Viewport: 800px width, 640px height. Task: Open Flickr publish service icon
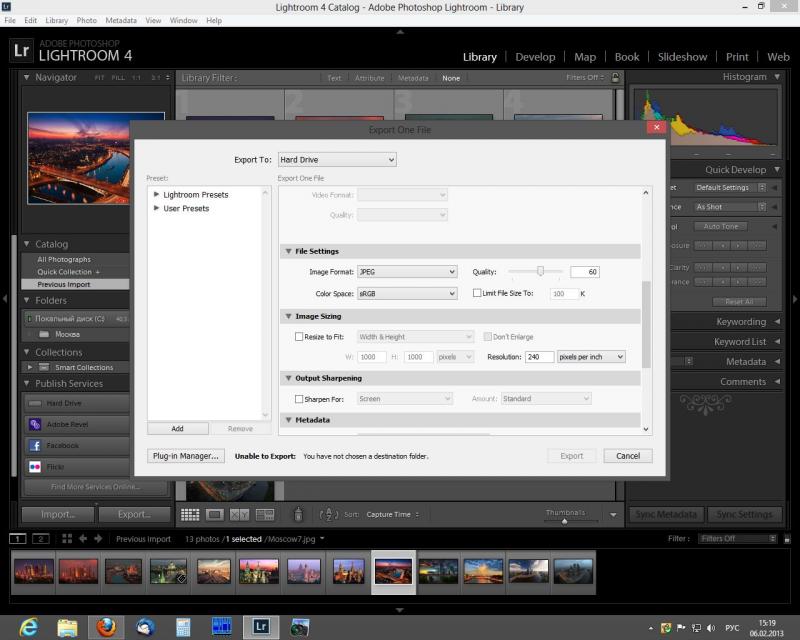pyautogui.click(x=35, y=466)
